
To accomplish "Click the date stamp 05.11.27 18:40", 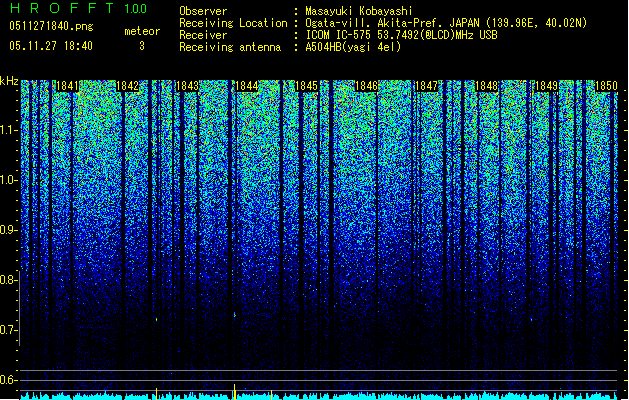I will (x=51, y=46).
